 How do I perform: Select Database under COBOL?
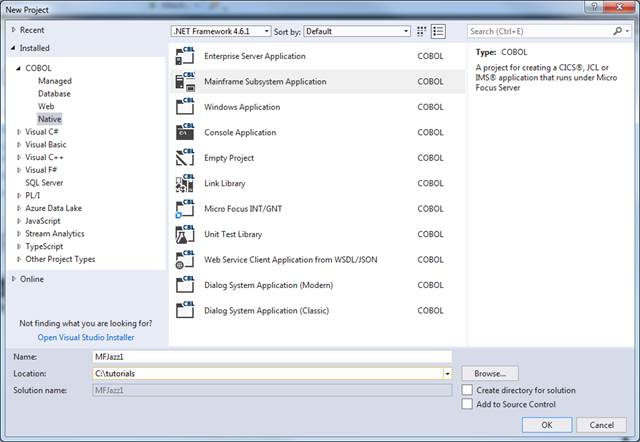click(x=54, y=93)
